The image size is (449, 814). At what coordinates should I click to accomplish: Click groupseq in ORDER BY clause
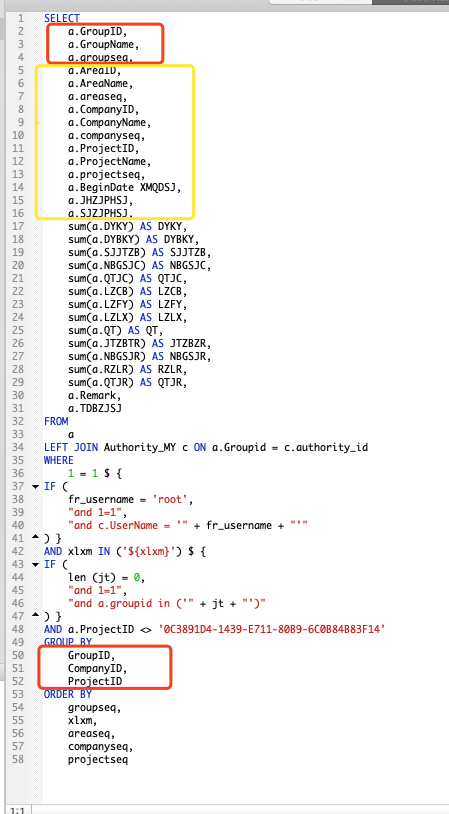pos(95,708)
